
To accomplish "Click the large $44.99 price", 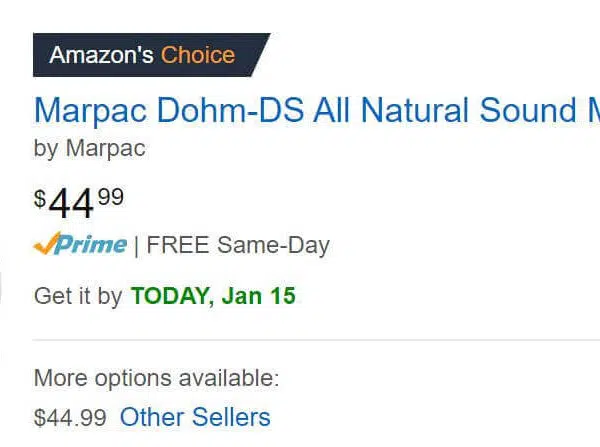I will pos(79,202).
